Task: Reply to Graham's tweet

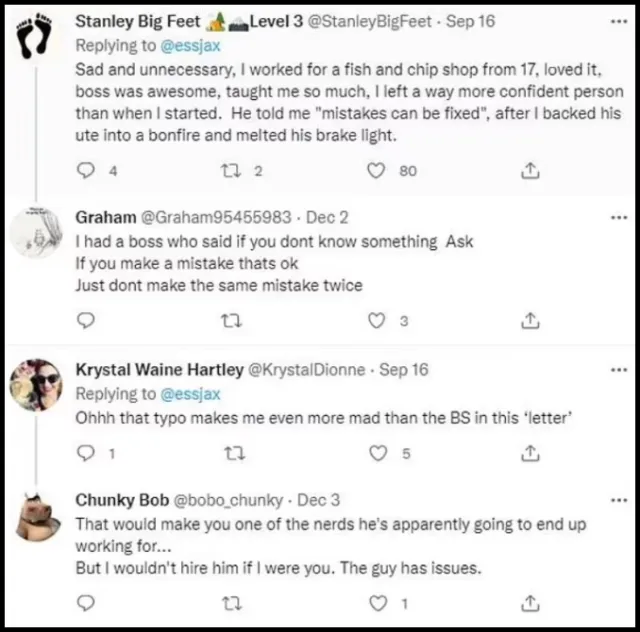Action: 86,321
